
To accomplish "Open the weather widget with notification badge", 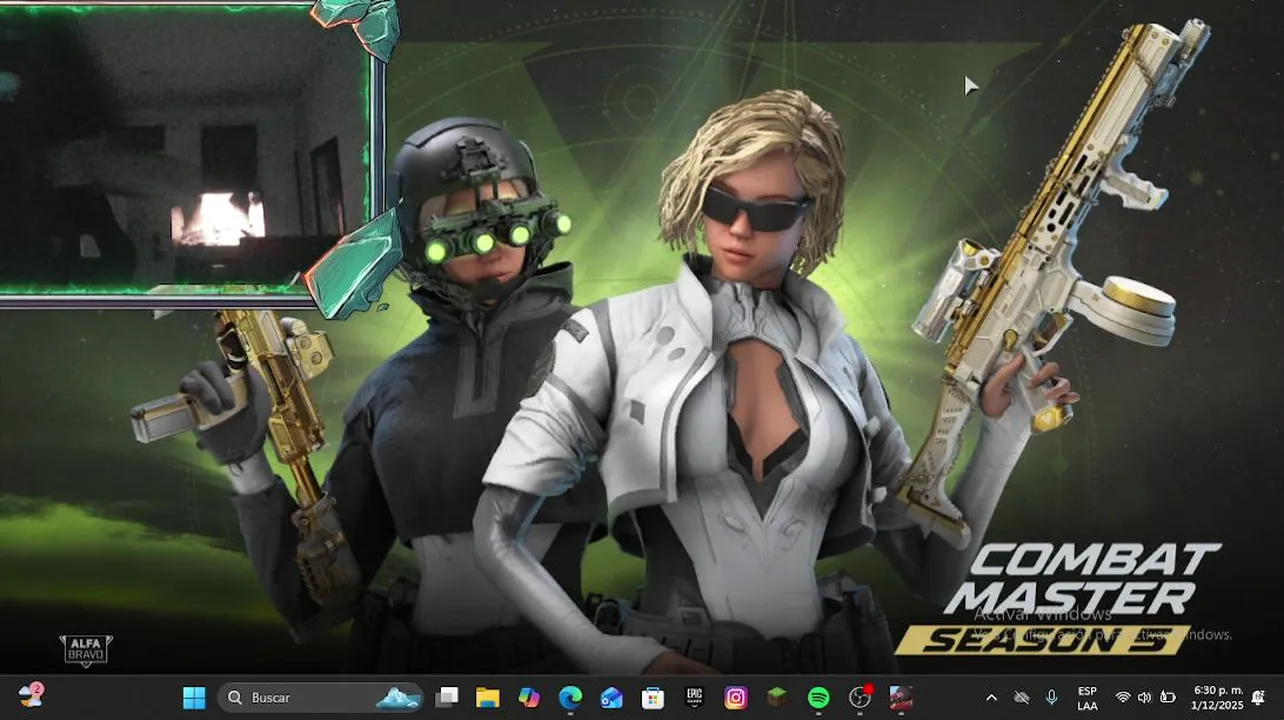I will 30,695.
